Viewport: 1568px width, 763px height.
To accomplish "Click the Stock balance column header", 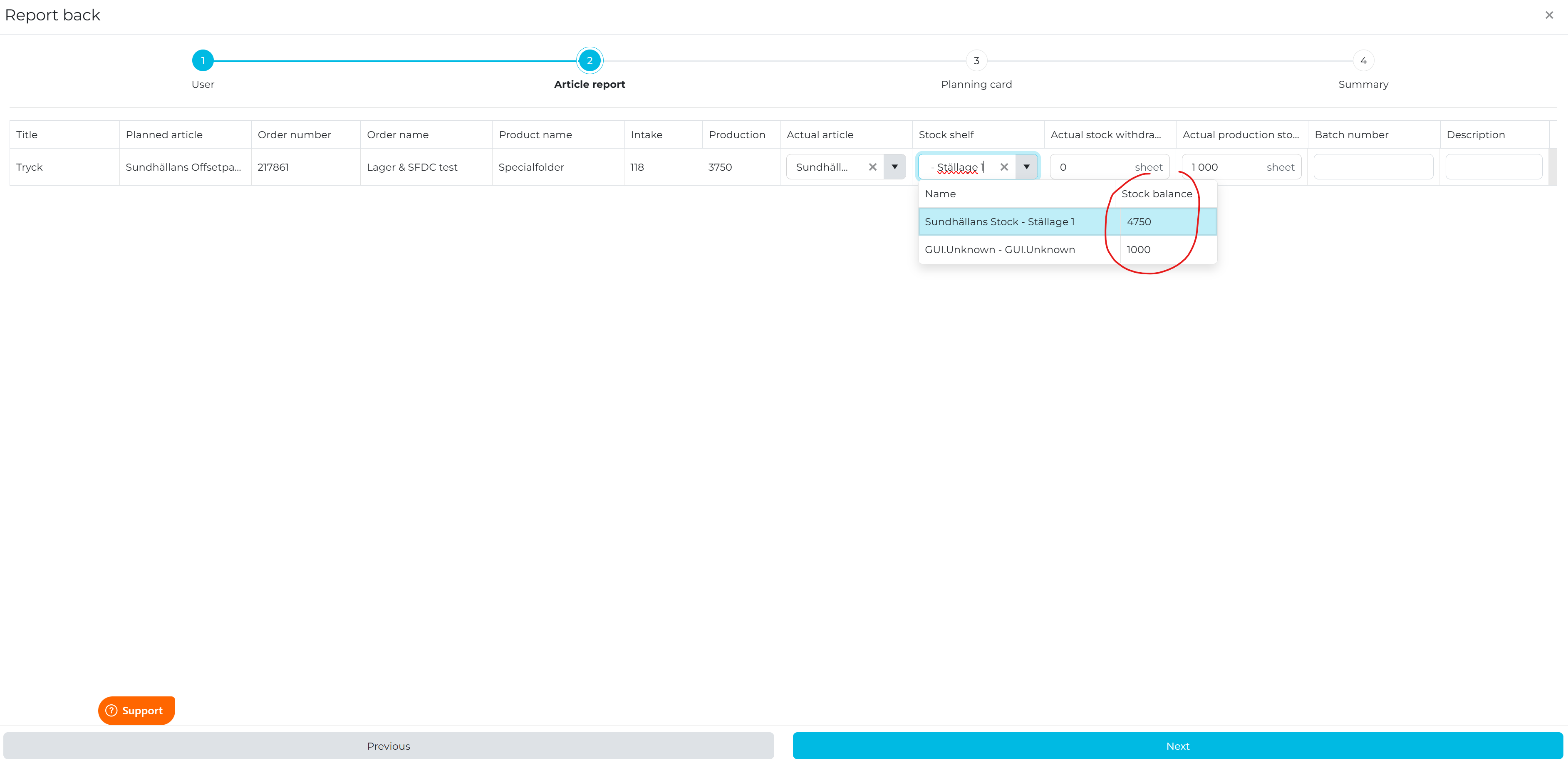I will (1157, 194).
